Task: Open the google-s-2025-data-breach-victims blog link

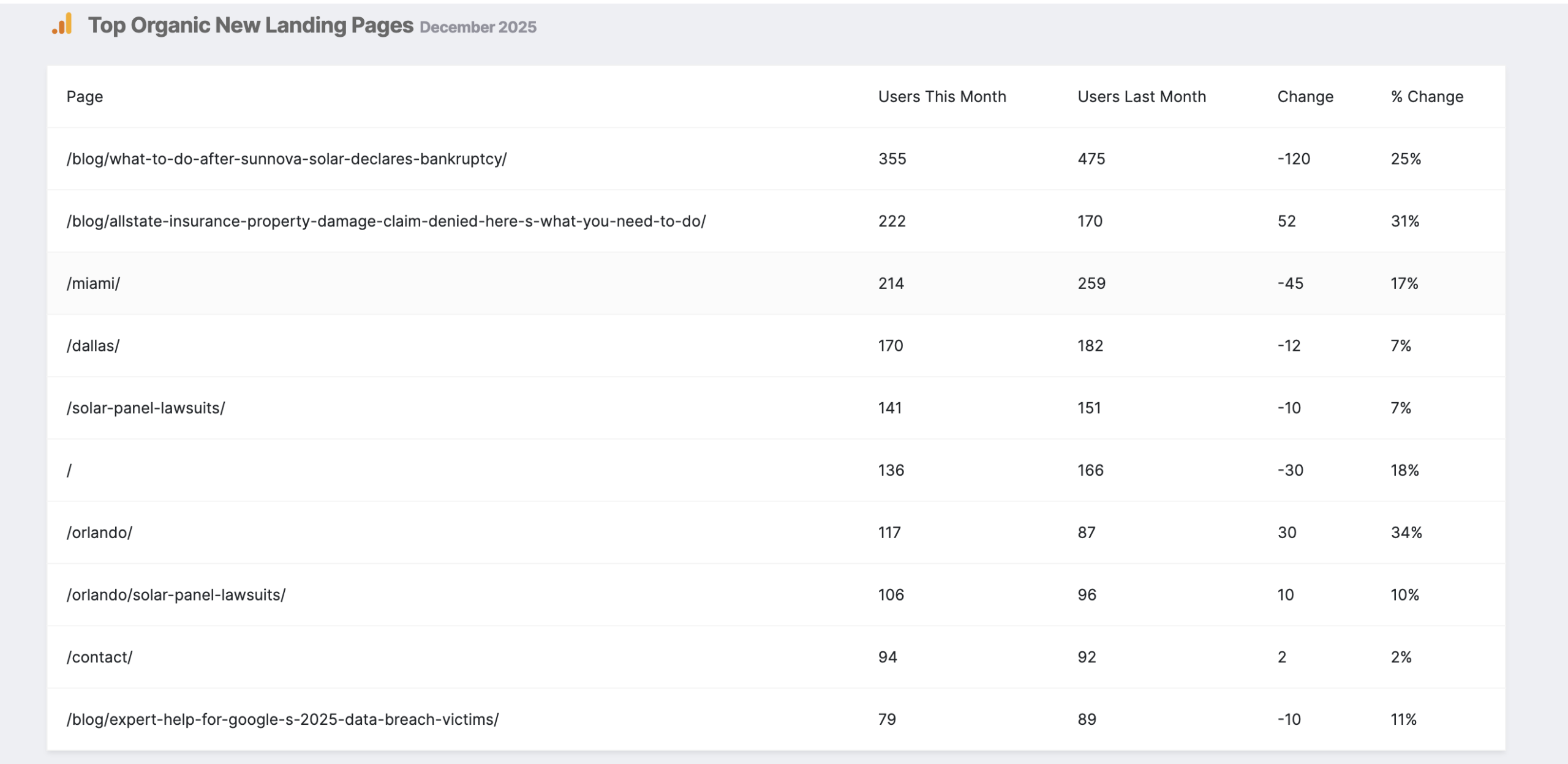Action: tap(282, 719)
